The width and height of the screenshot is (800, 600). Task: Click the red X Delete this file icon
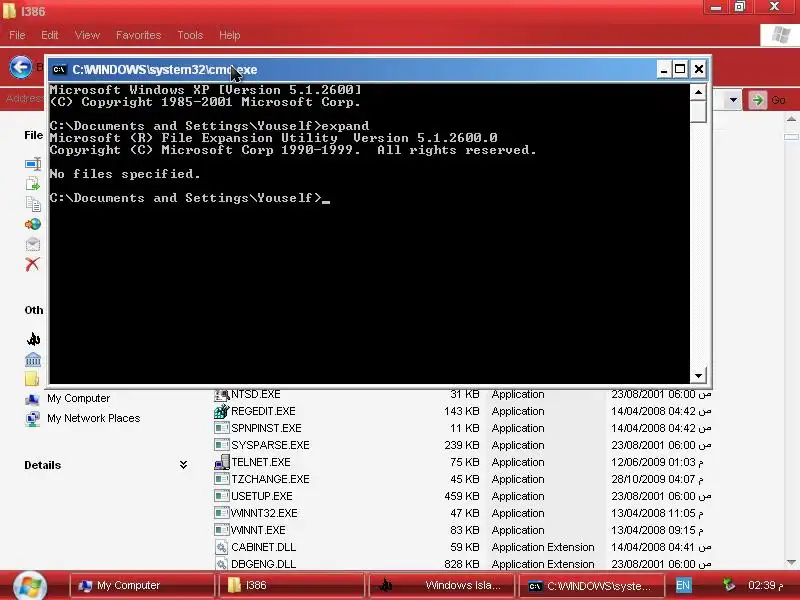[x=32, y=264]
